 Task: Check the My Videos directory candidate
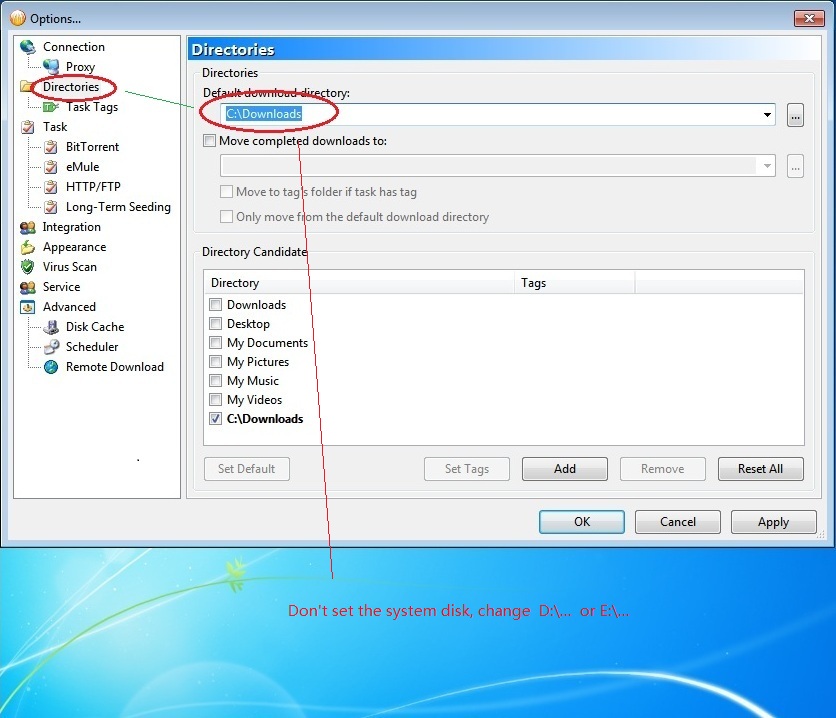[215, 399]
